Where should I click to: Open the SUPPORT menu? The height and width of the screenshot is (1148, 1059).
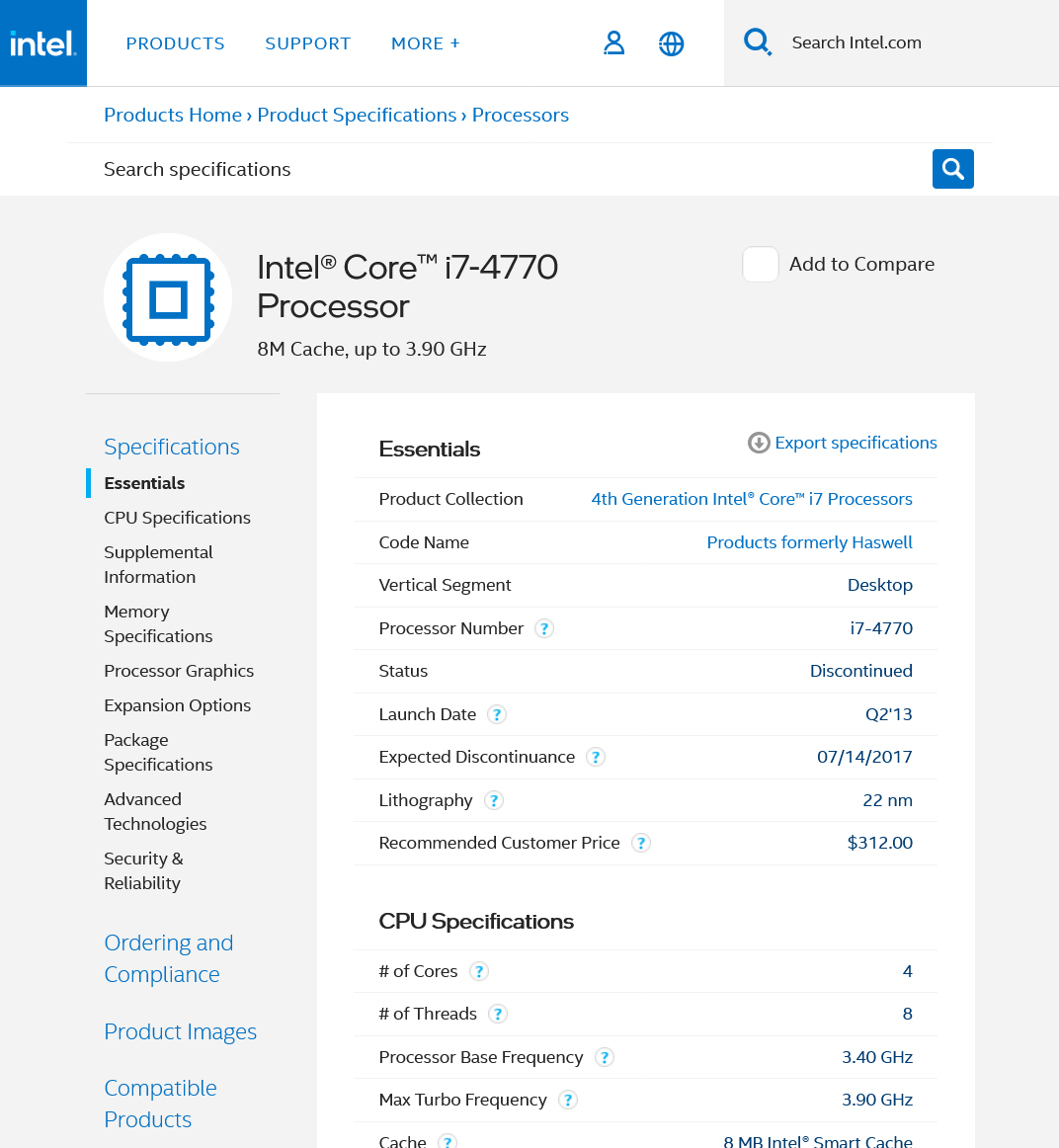tap(307, 43)
